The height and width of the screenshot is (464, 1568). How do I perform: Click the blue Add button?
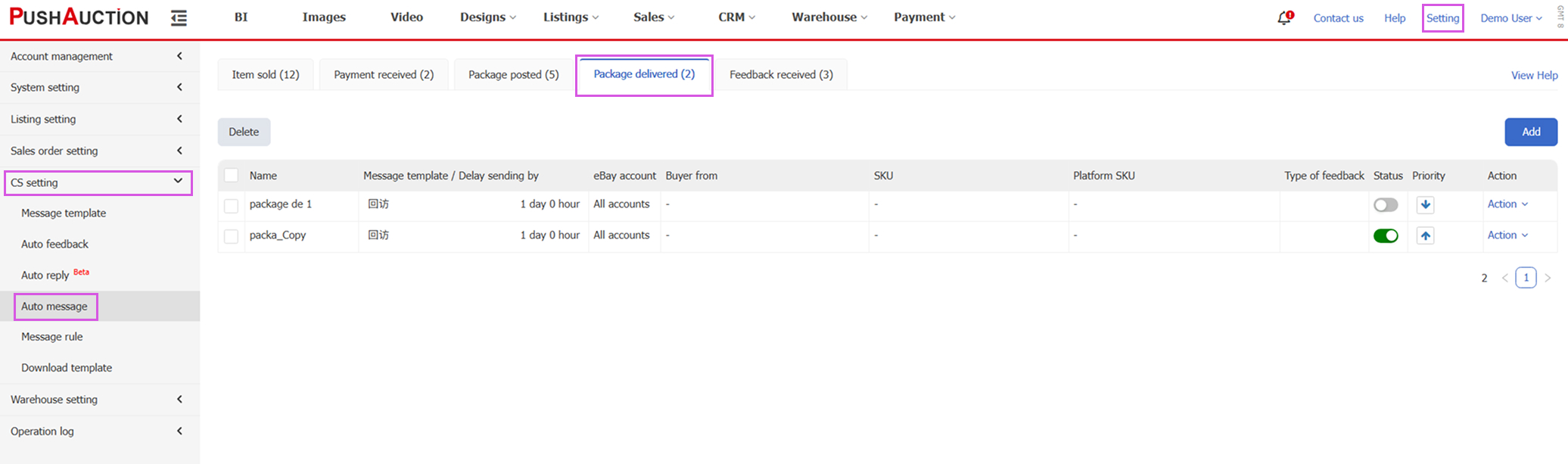click(x=1530, y=132)
